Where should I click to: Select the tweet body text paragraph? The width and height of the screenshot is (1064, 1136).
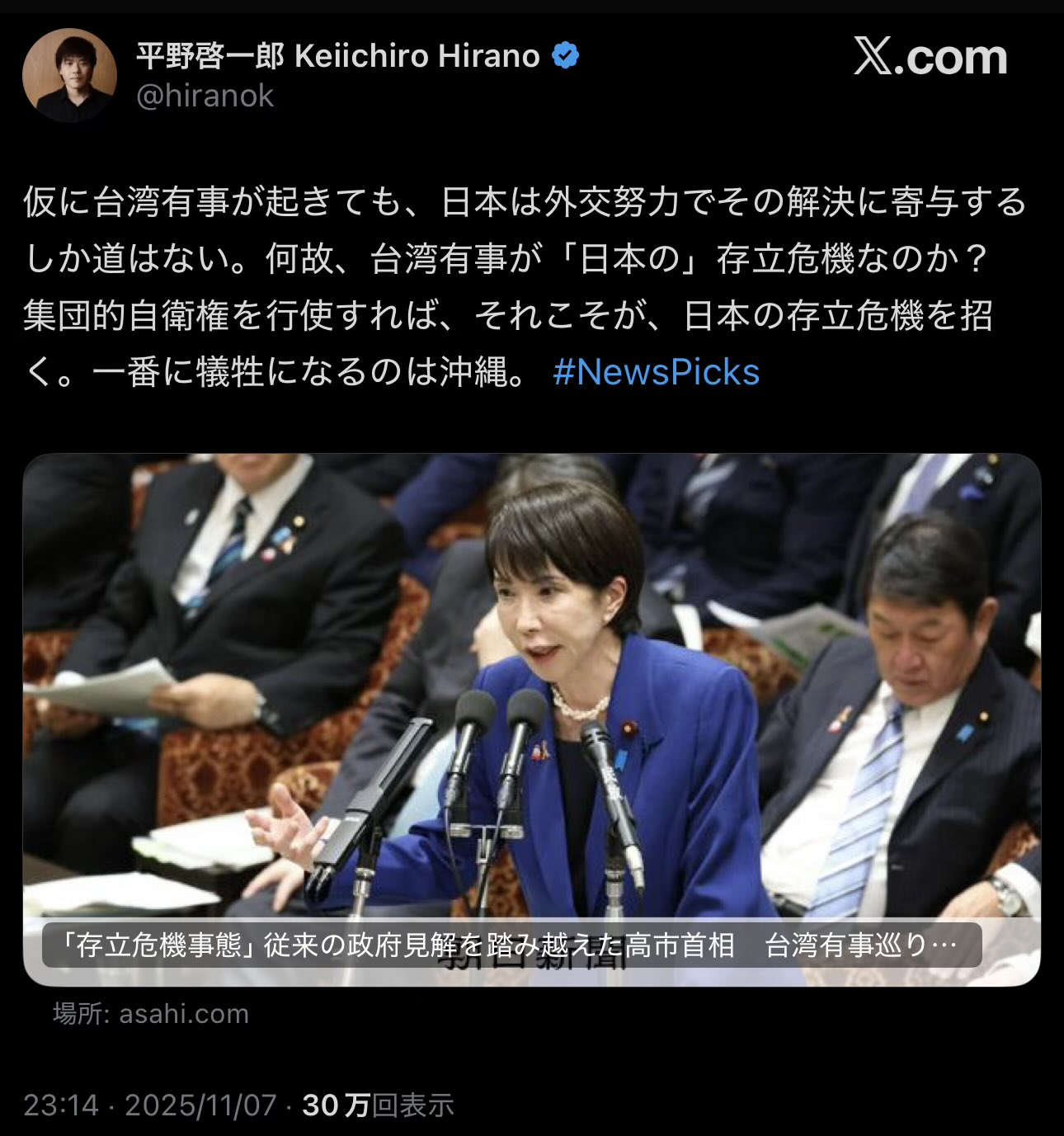pyautogui.click(x=525, y=287)
